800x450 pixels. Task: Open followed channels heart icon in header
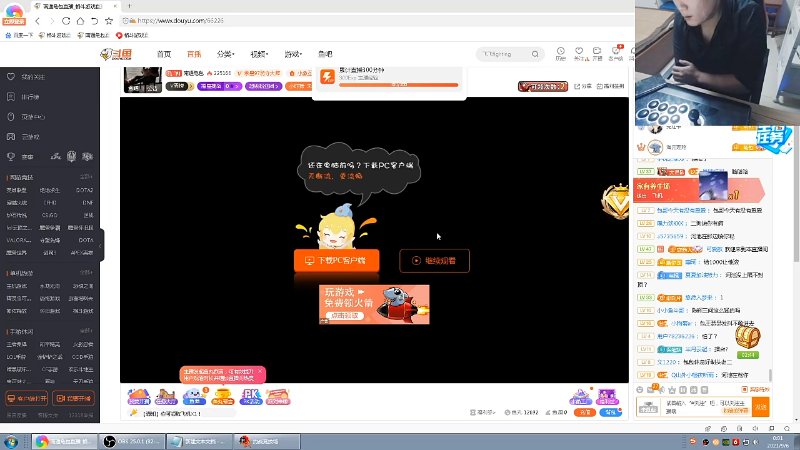tap(579, 53)
